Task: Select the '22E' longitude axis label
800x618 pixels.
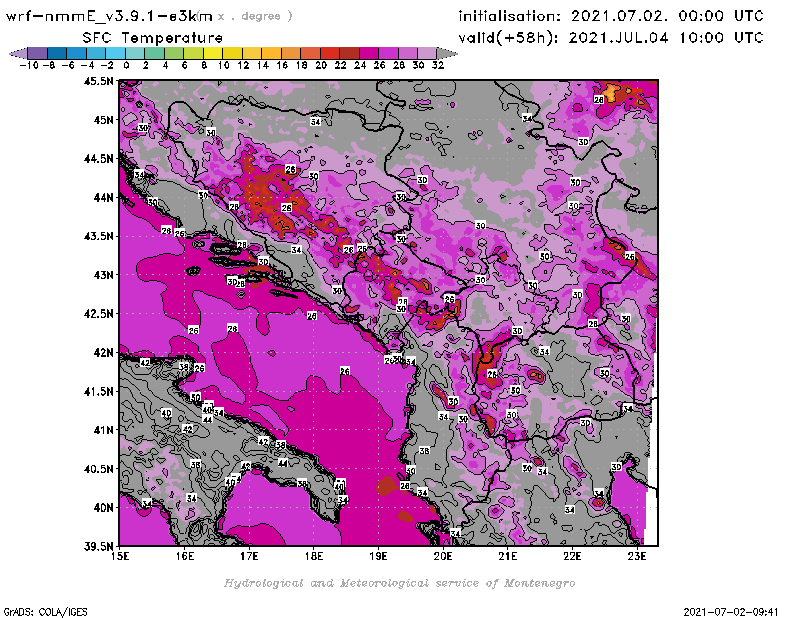Action: pyautogui.click(x=572, y=556)
